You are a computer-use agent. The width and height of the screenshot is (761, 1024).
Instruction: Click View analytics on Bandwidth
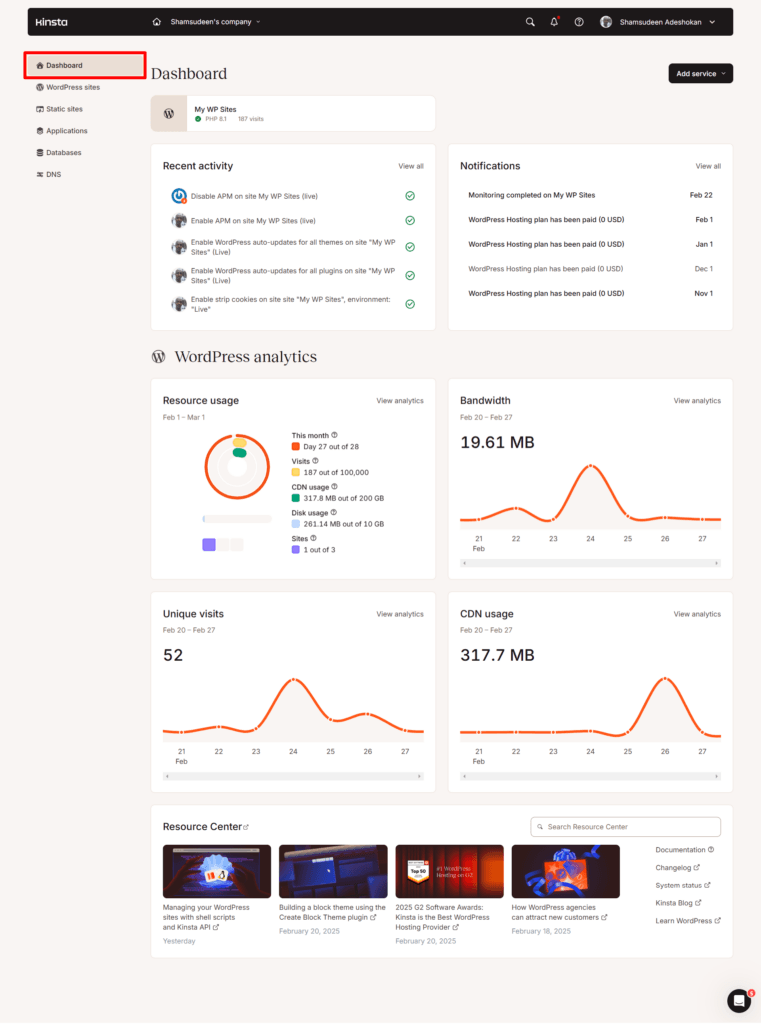[697, 401]
